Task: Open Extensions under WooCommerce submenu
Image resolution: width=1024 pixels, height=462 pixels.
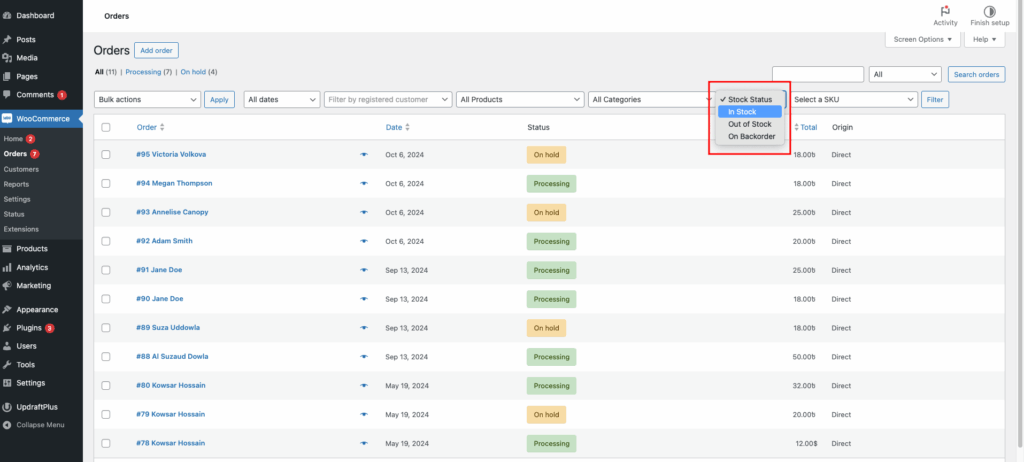Action: (x=21, y=229)
